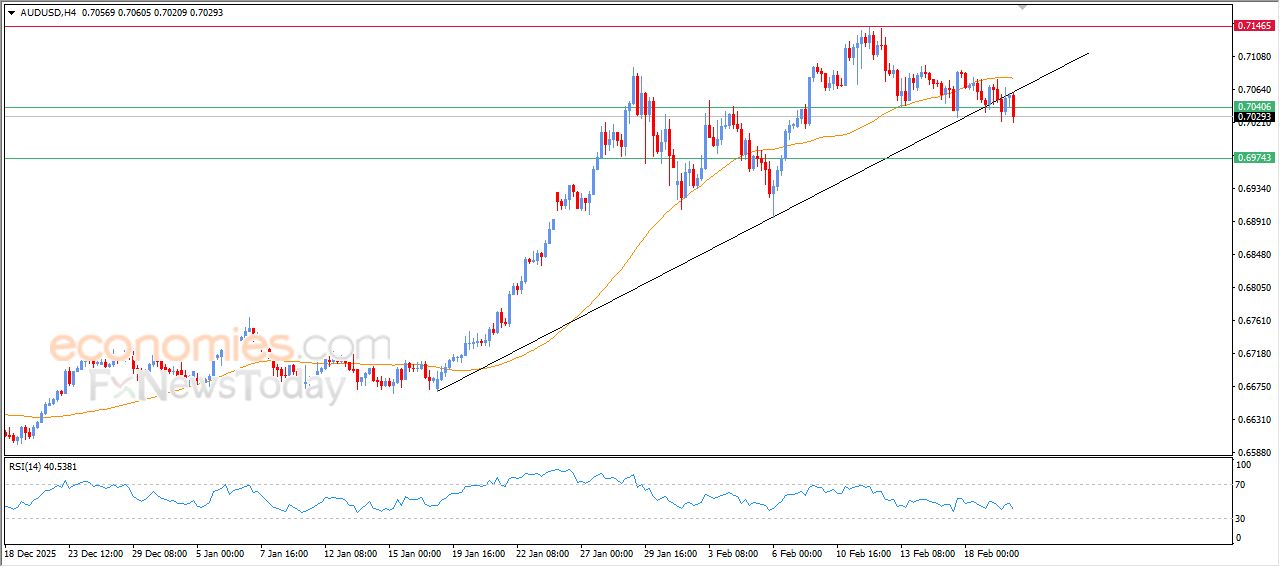Click the upper end of black trendline
1280x567 pixels.
1087,53
